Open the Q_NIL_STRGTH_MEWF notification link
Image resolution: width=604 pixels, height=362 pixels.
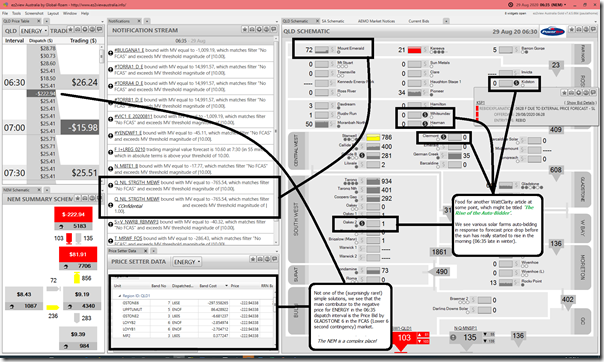[137, 182]
